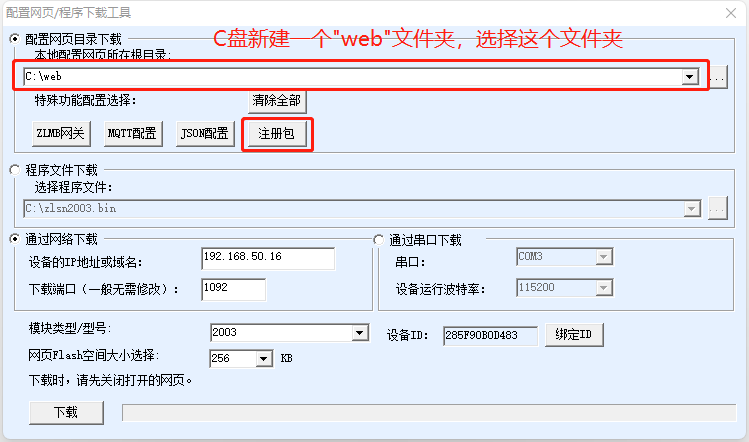Browse for program bin file
This screenshot has width=749, height=442.
point(718,208)
